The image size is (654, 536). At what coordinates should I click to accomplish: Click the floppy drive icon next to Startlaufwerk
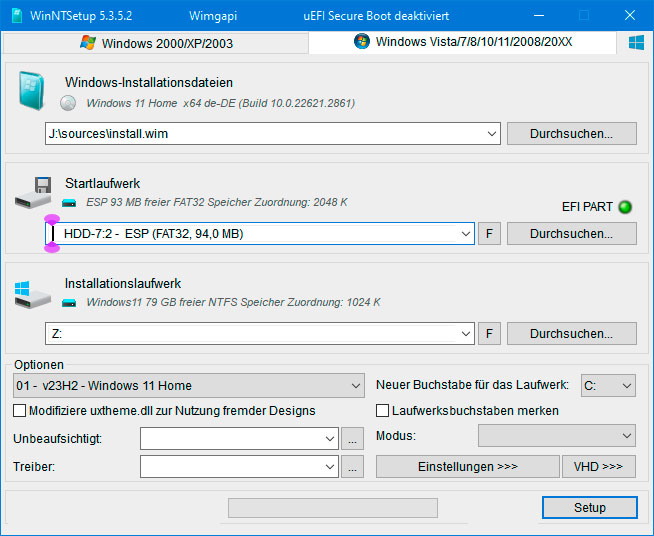(x=33, y=192)
